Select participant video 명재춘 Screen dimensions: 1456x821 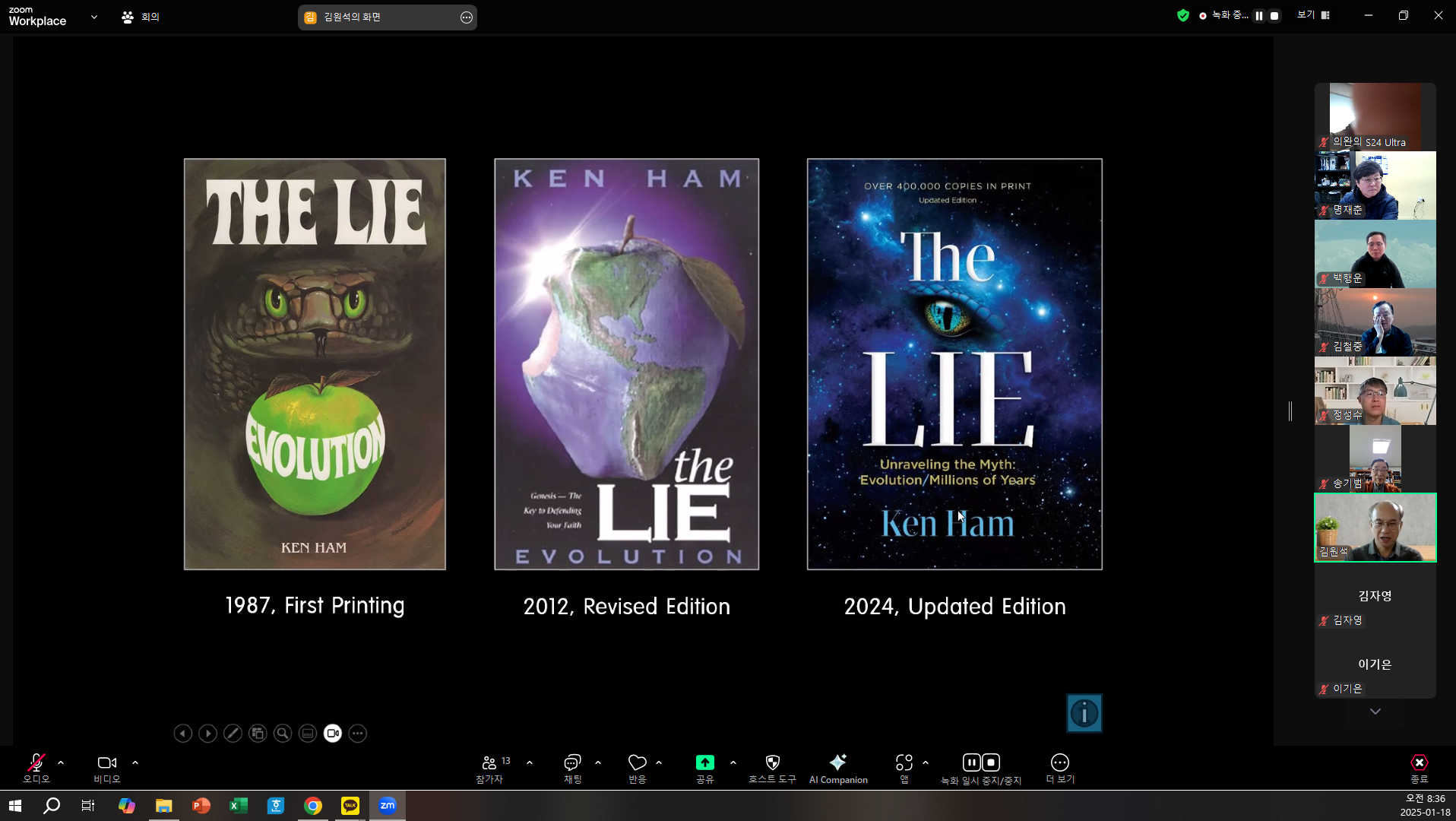pyautogui.click(x=1375, y=185)
